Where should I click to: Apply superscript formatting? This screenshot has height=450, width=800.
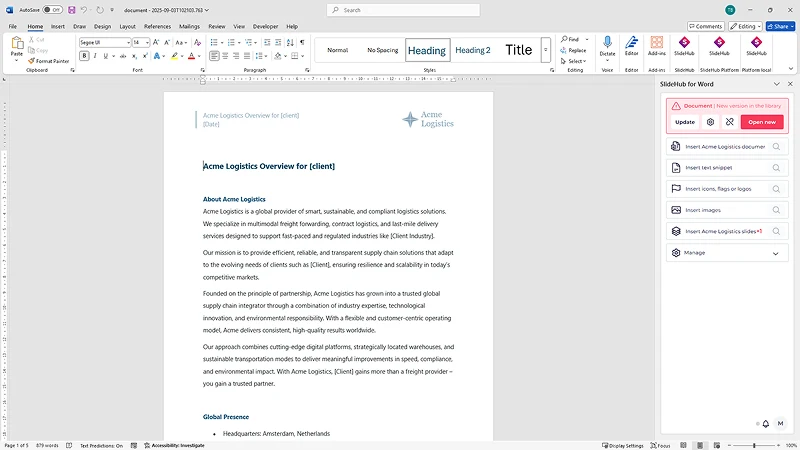(x=145, y=56)
